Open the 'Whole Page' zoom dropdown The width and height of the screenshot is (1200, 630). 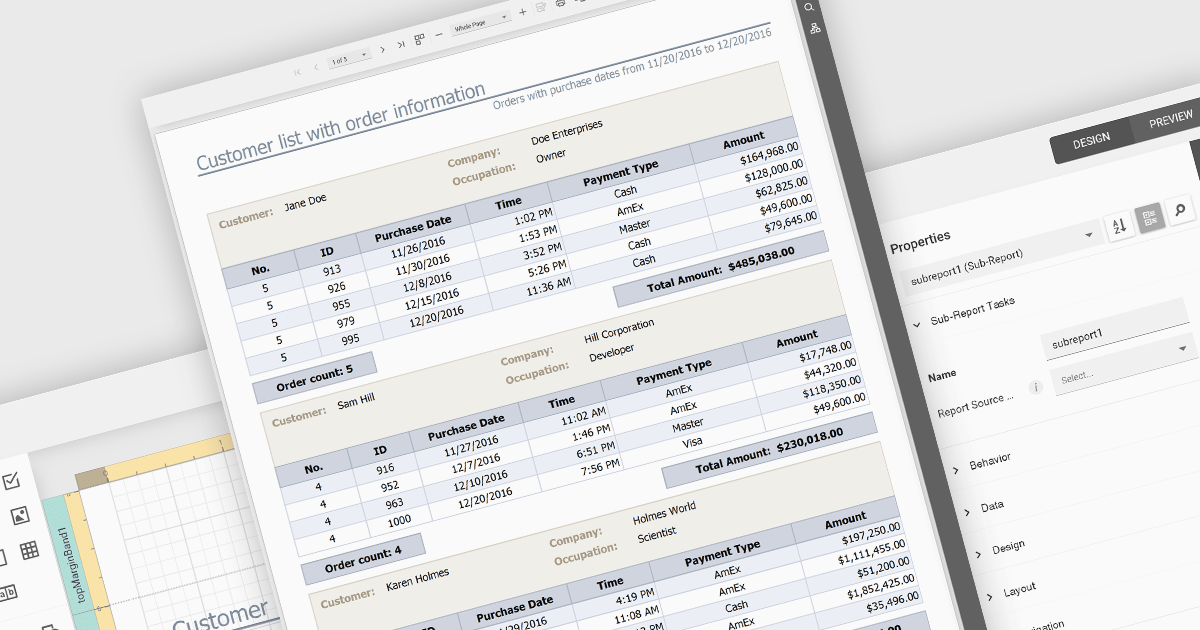tap(481, 24)
